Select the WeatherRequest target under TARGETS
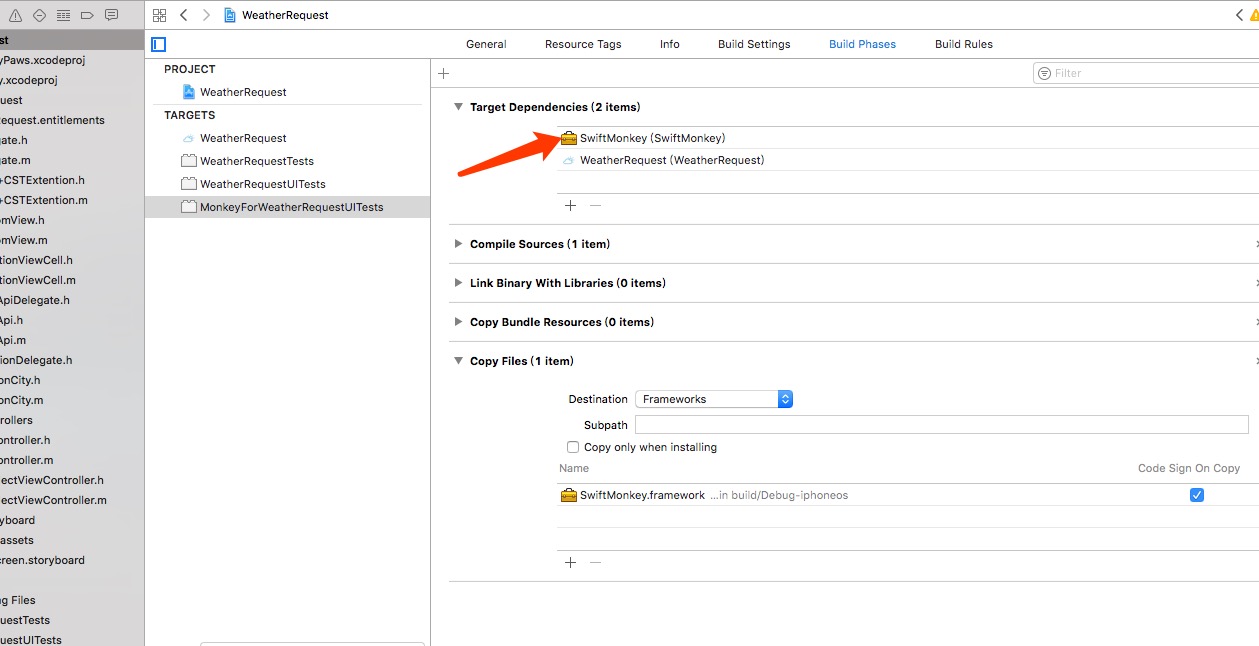Screen dimensions: 1259x646 coord(243,138)
